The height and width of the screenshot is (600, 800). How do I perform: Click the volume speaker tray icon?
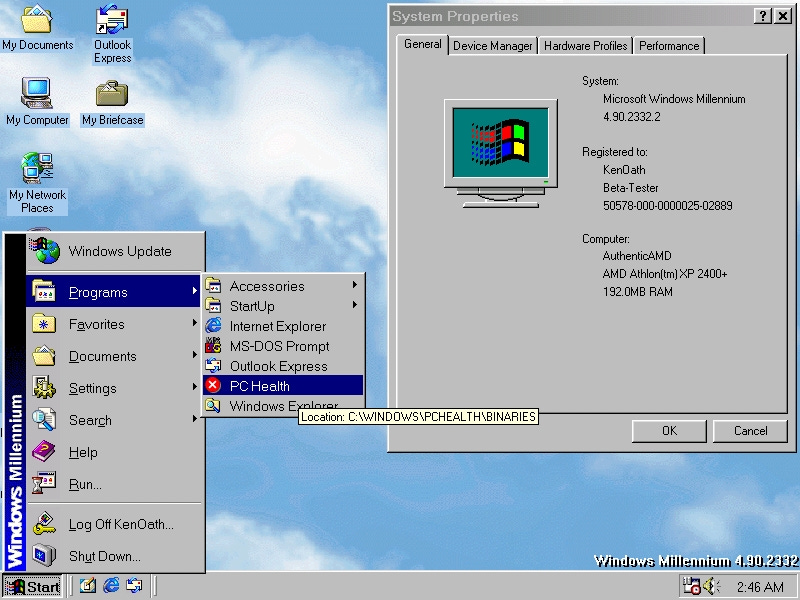pyautogui.click(x=712, y=586)
